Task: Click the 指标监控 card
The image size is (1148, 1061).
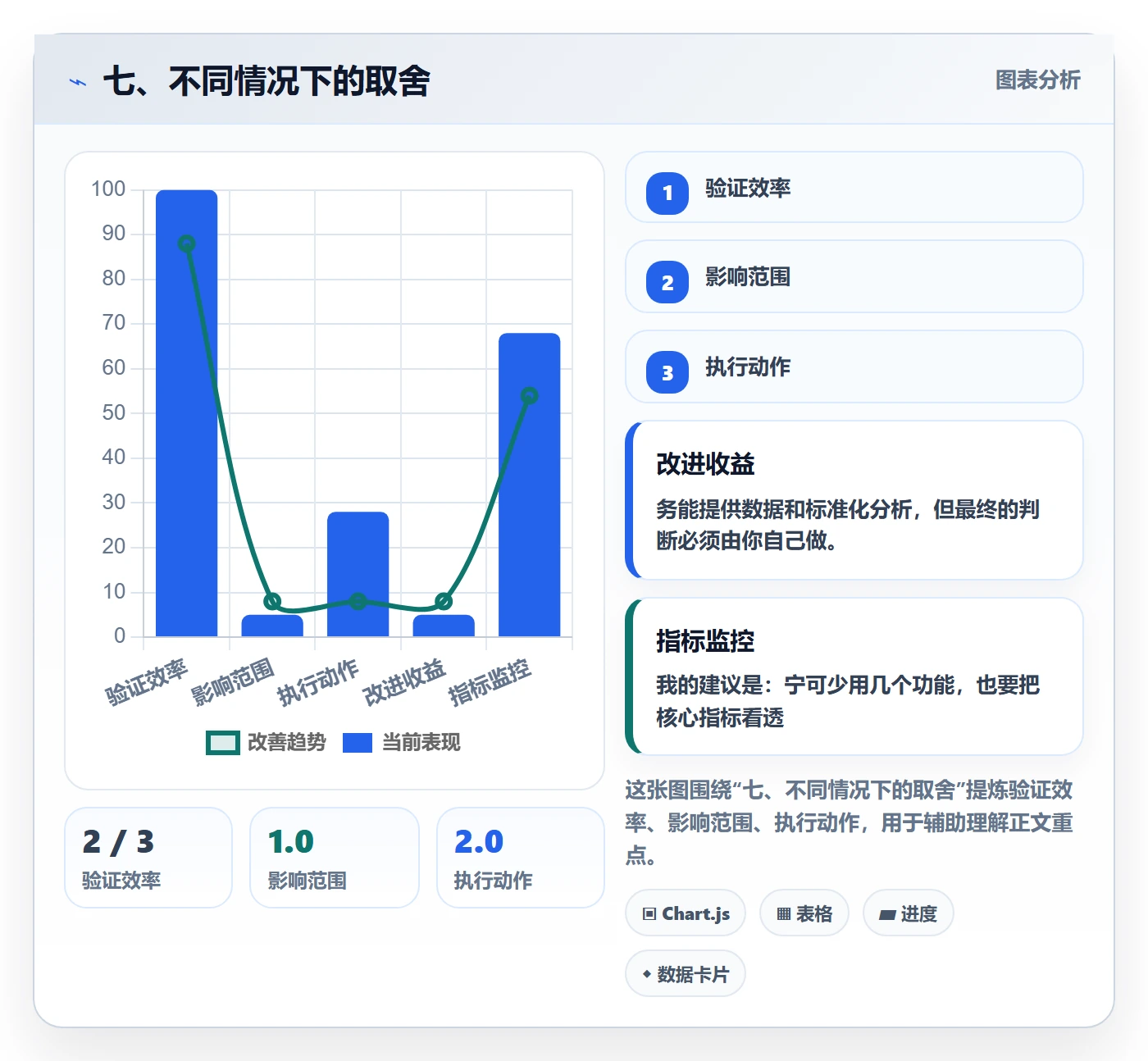Action: [854, 676]
